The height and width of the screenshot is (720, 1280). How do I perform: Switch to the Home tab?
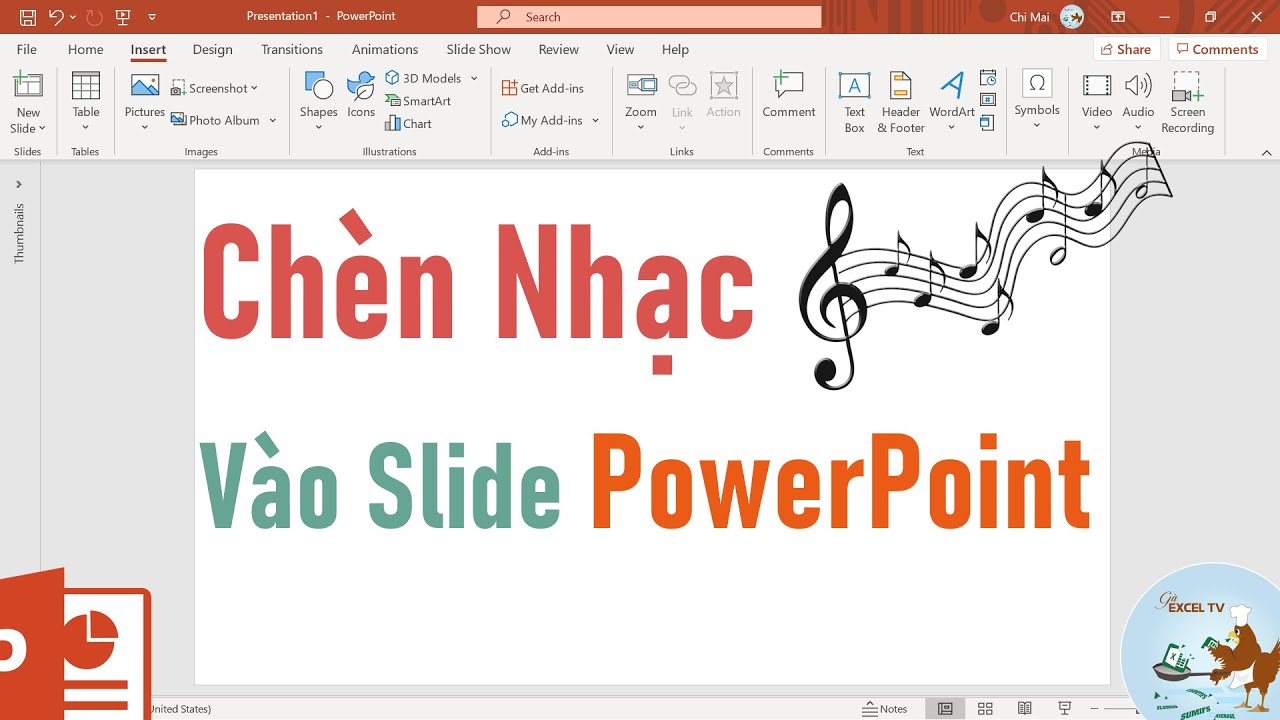pyautogui.click(x=86, y=49)
